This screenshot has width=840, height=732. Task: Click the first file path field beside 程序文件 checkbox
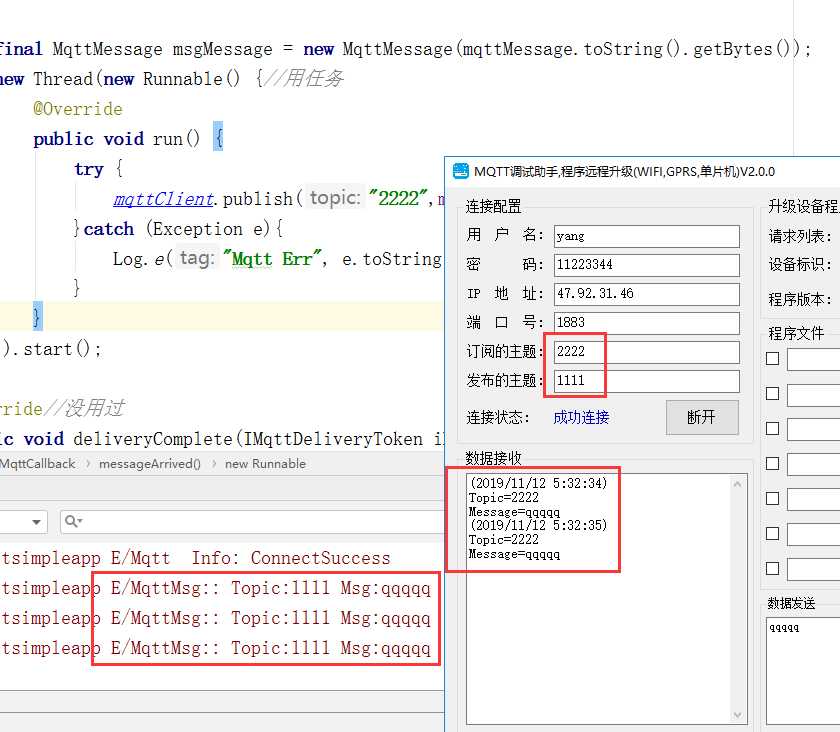pyautogui.click(x=813, y=359)
